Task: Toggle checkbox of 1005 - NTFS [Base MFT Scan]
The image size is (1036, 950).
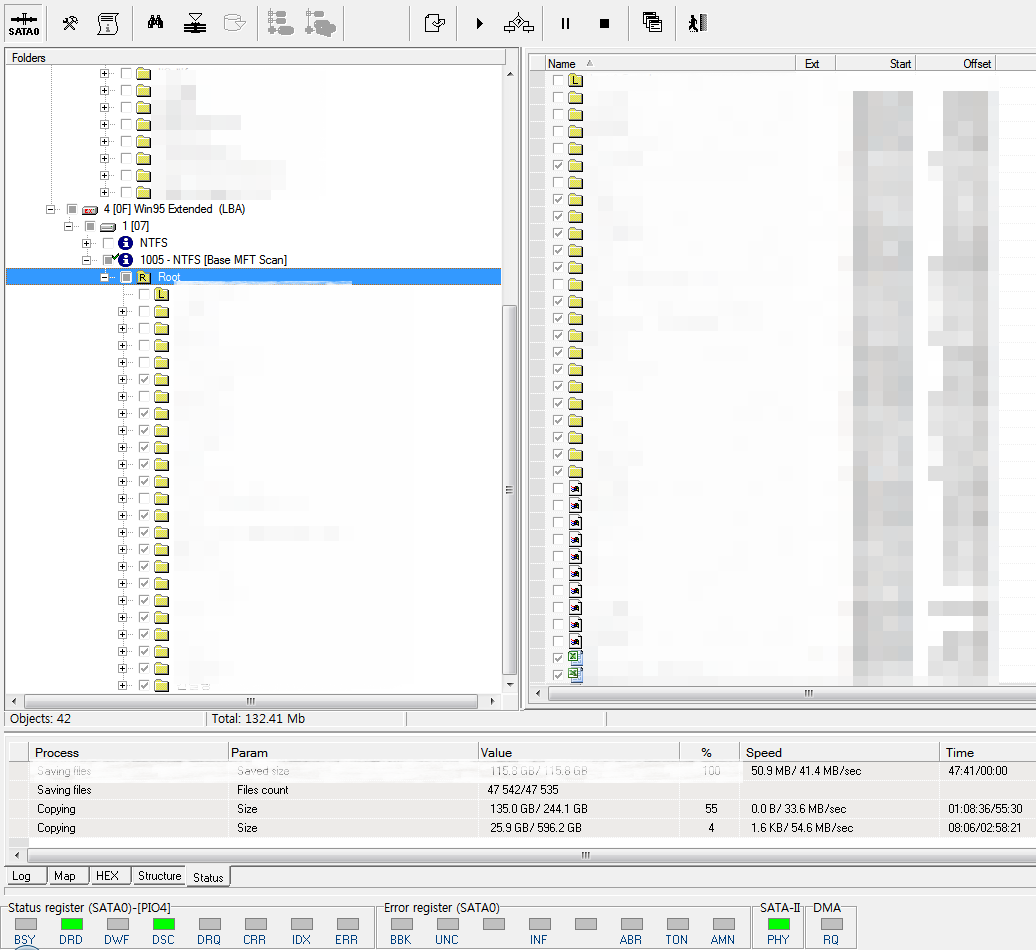Action: point(108,260)
